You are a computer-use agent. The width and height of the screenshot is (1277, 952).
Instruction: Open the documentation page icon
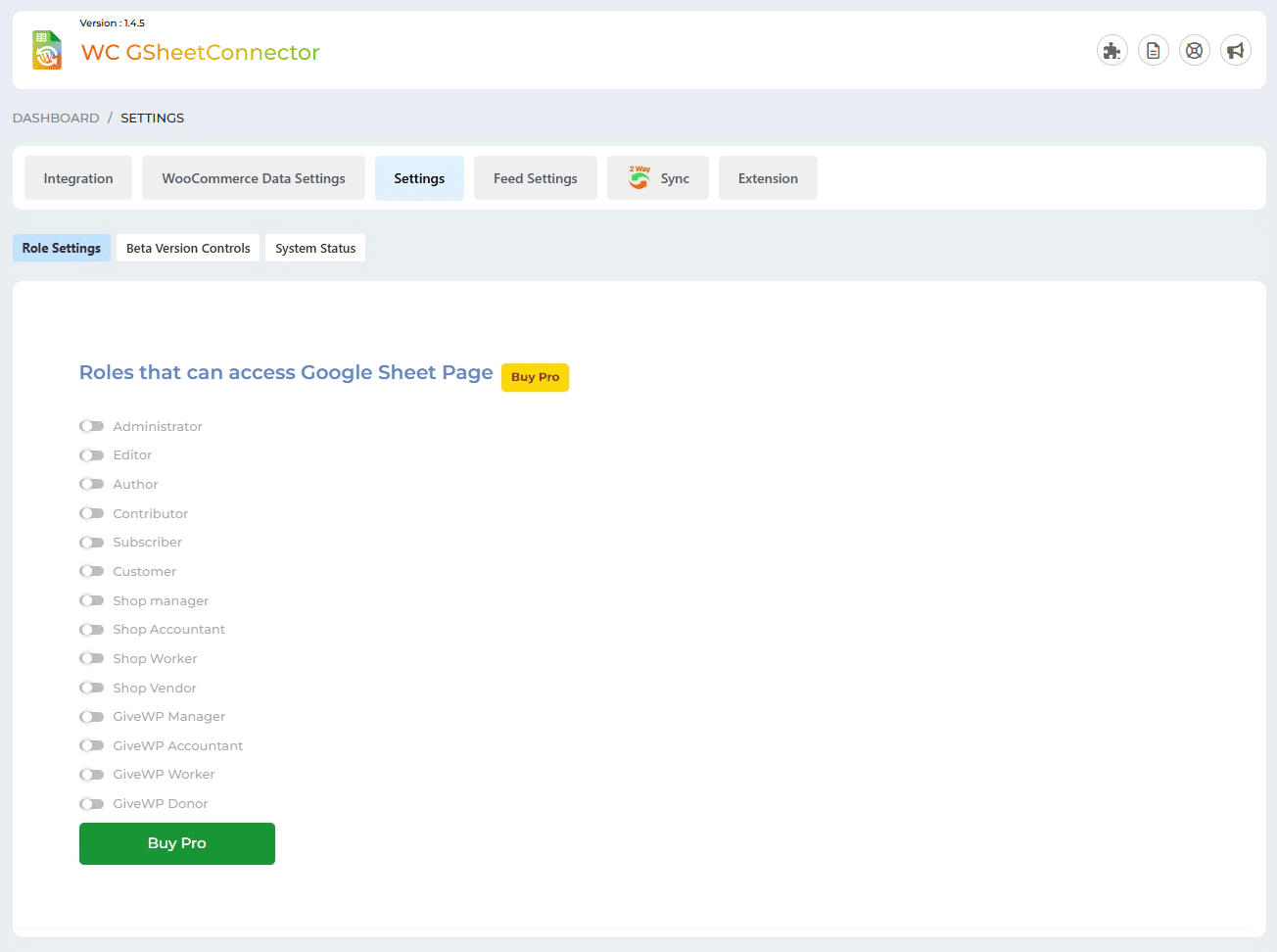(1153, 51)
